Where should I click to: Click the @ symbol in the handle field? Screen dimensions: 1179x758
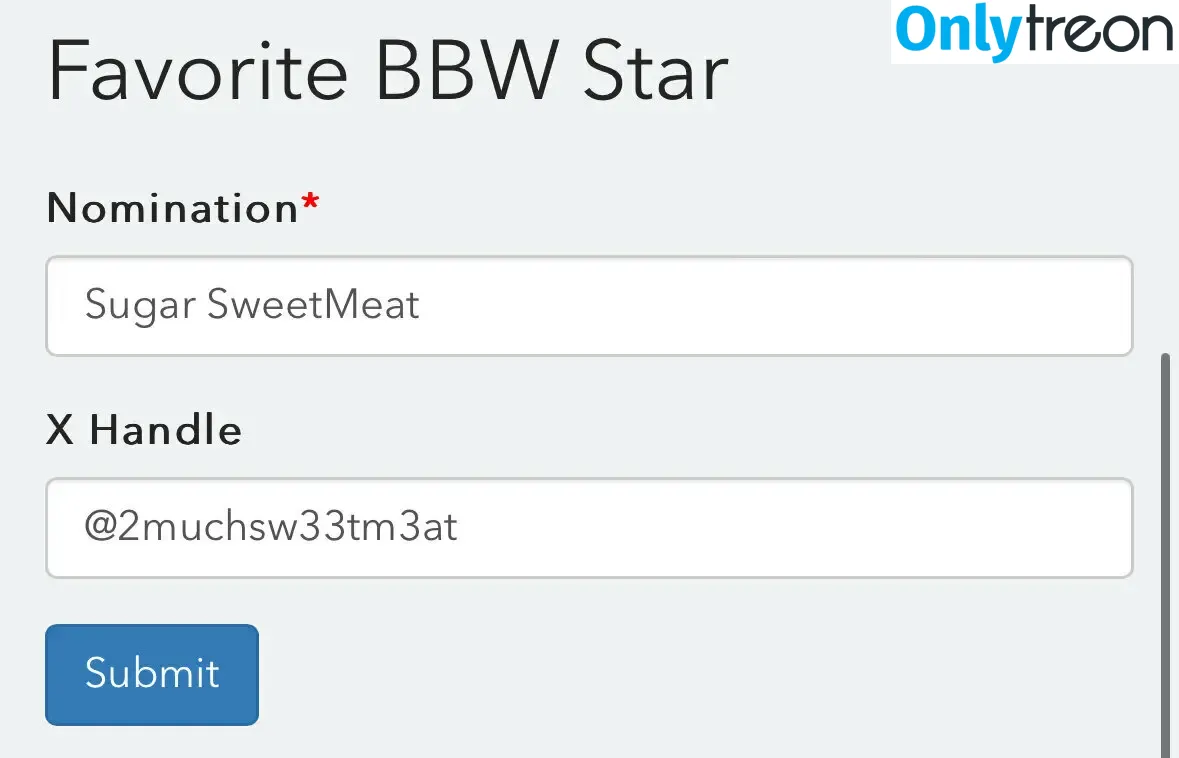tap(99, 526)
